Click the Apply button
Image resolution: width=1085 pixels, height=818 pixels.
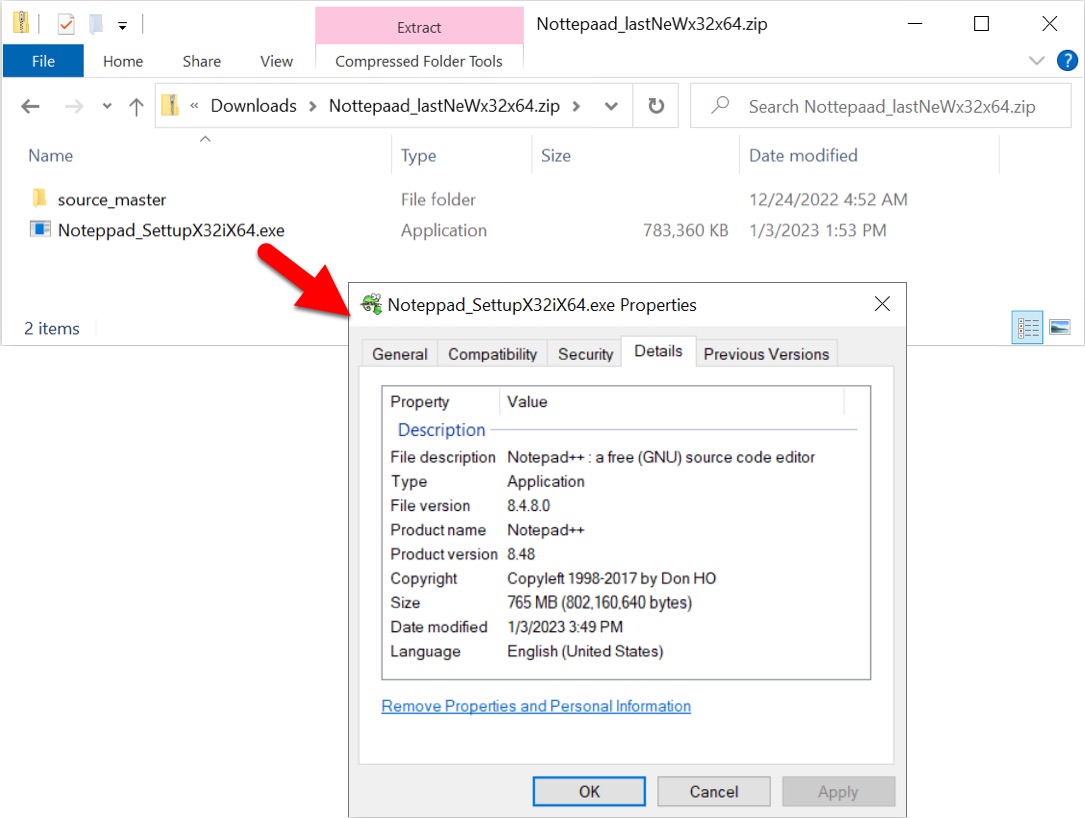coord(838,791)
